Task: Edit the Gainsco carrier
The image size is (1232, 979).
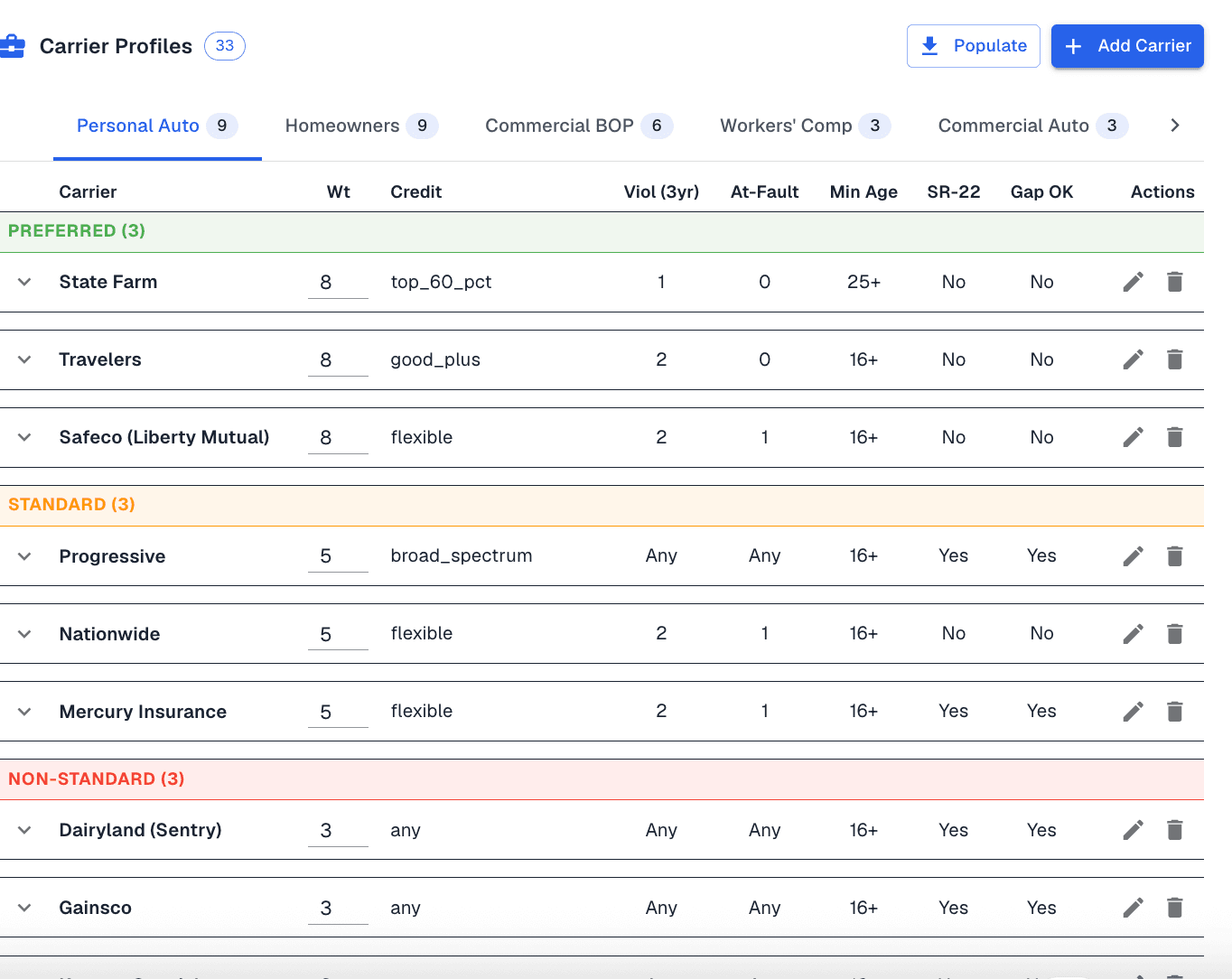Action: [1133, 908]
